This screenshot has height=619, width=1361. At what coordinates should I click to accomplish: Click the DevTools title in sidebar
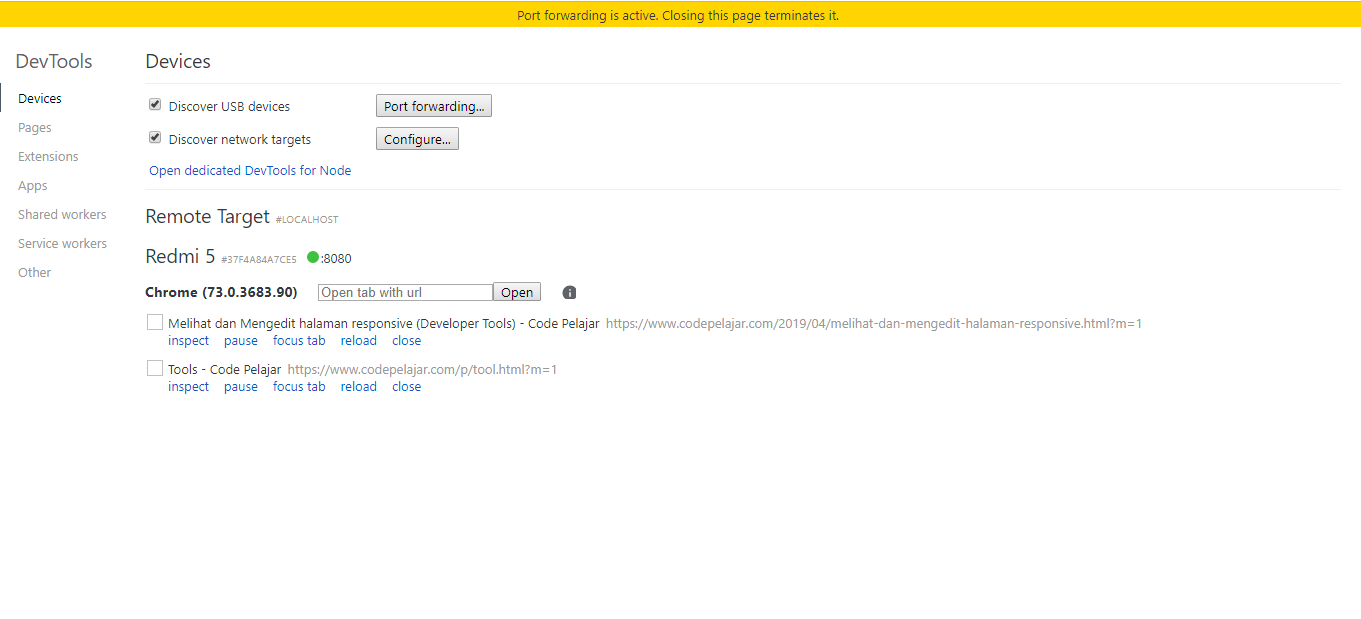54,61
